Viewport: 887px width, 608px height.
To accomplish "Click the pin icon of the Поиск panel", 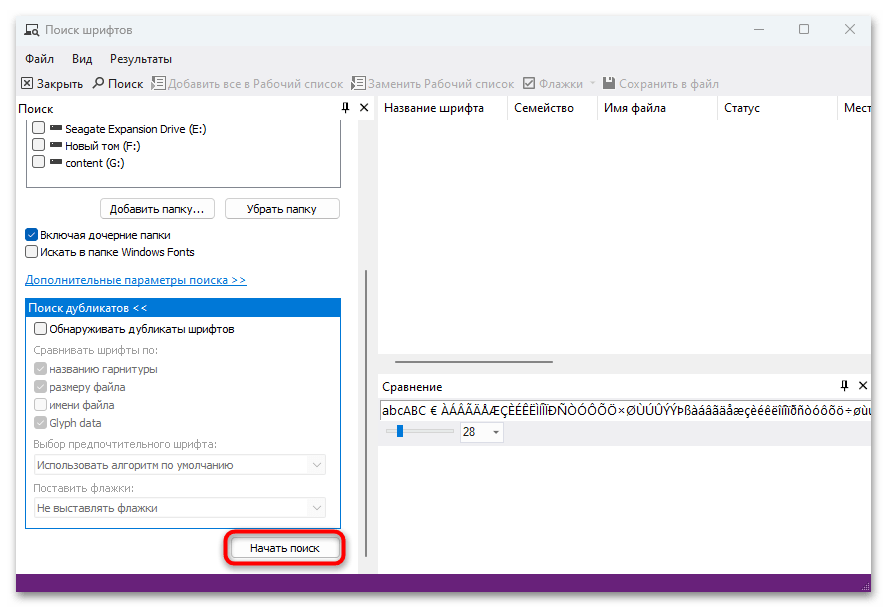I will pos(344,107).
